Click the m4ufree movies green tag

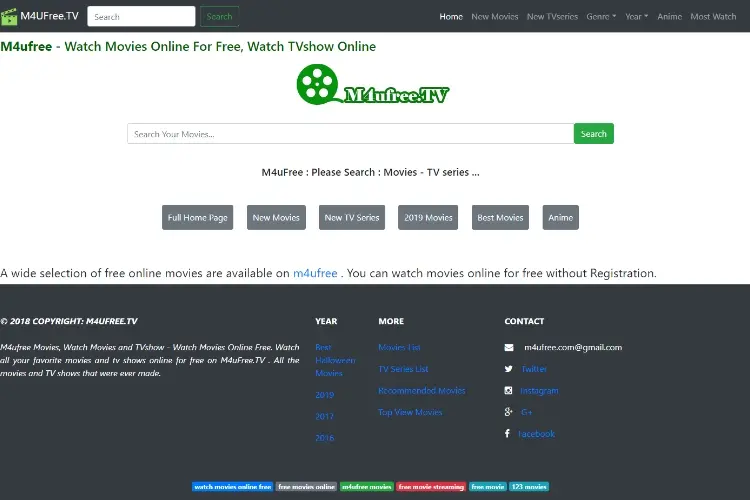point(367,487)
